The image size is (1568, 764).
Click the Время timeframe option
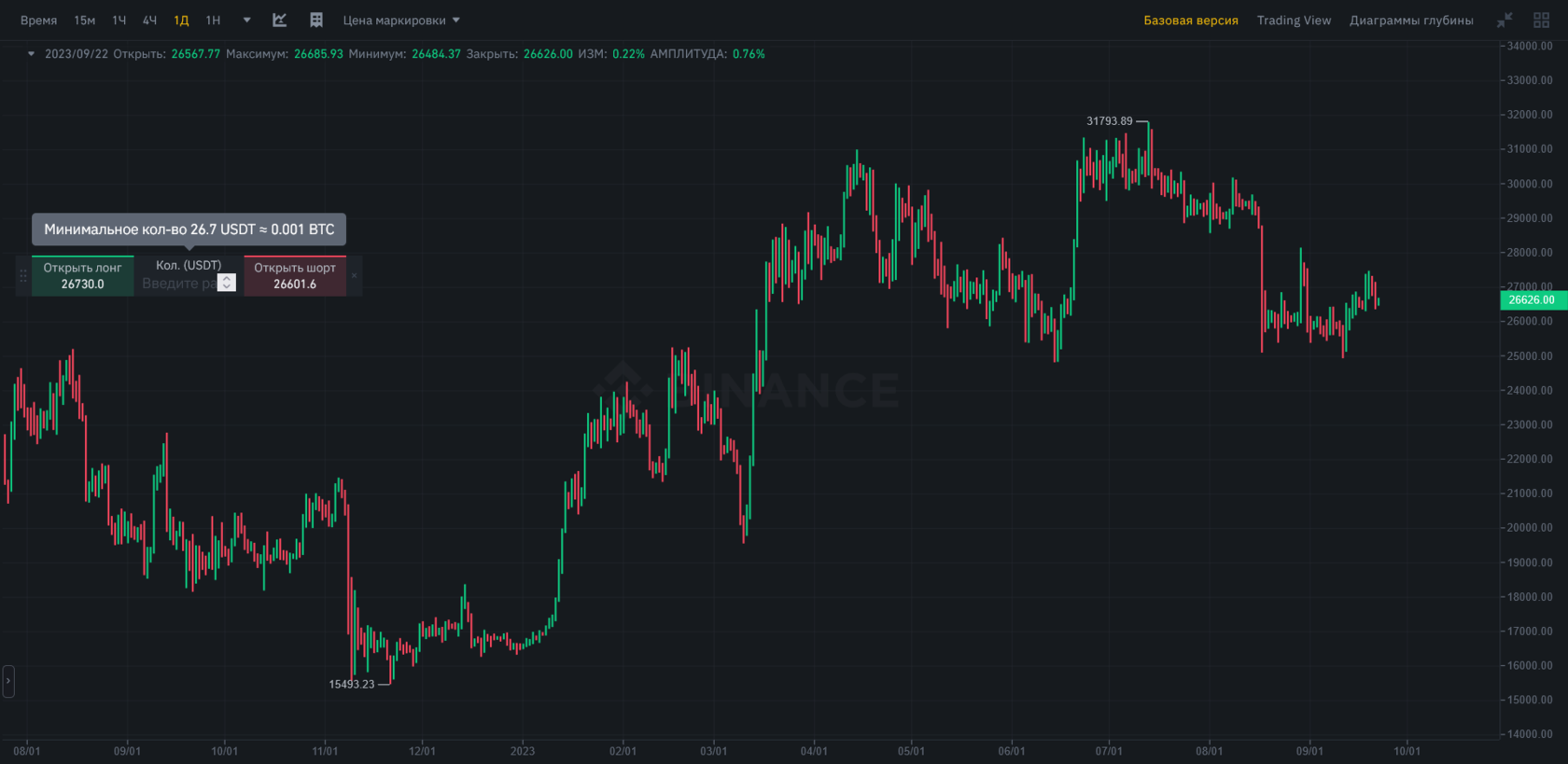coord(39,21)
